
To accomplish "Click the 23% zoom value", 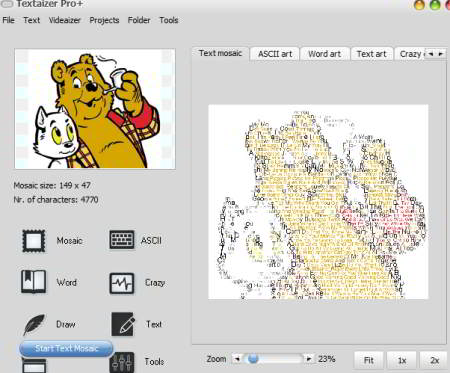I will (x=326, y=359).
